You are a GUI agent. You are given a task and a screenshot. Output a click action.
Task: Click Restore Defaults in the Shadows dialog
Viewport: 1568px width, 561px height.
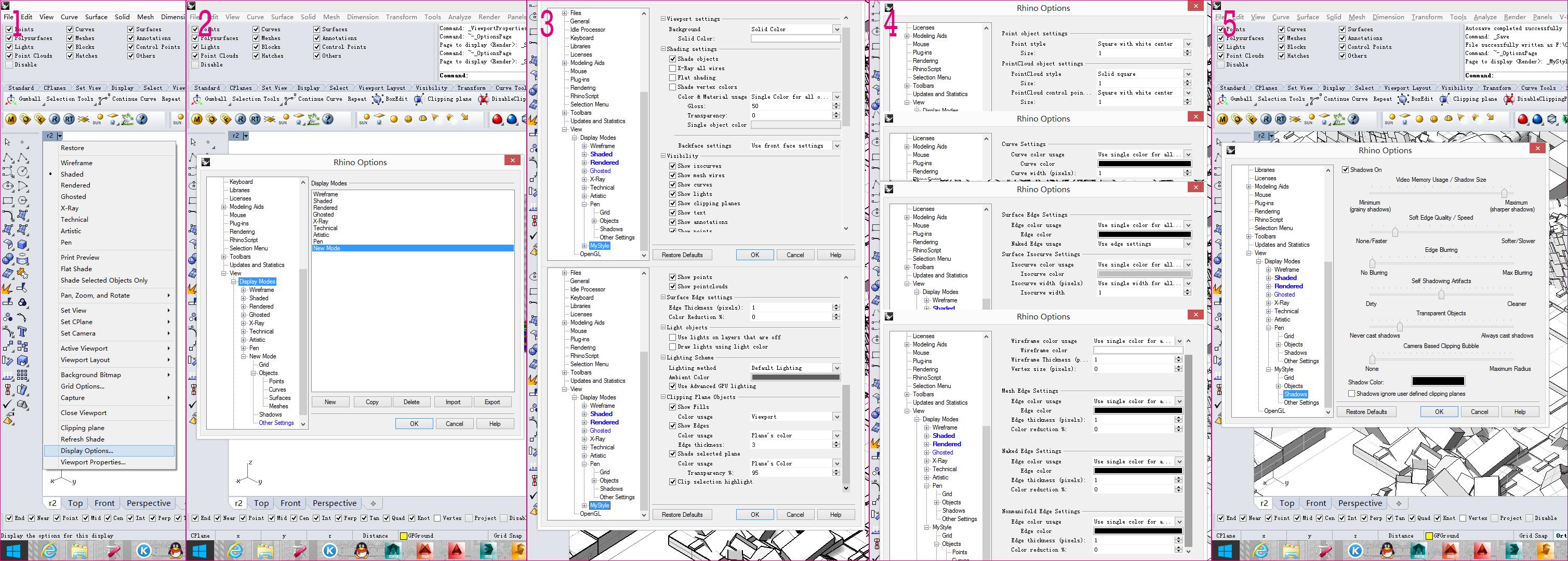pos(1366,412)
